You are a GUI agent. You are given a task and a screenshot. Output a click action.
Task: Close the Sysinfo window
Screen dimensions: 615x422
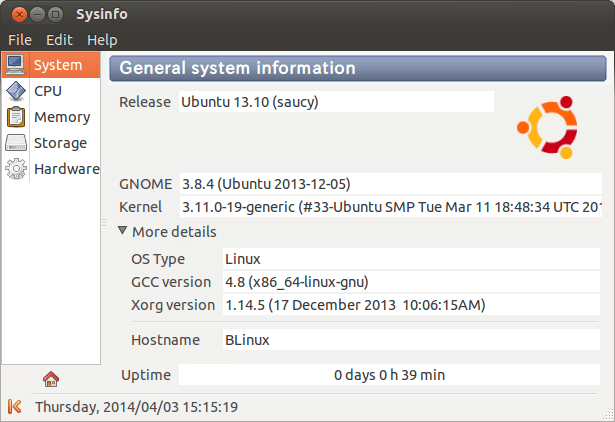coord(15,15)
